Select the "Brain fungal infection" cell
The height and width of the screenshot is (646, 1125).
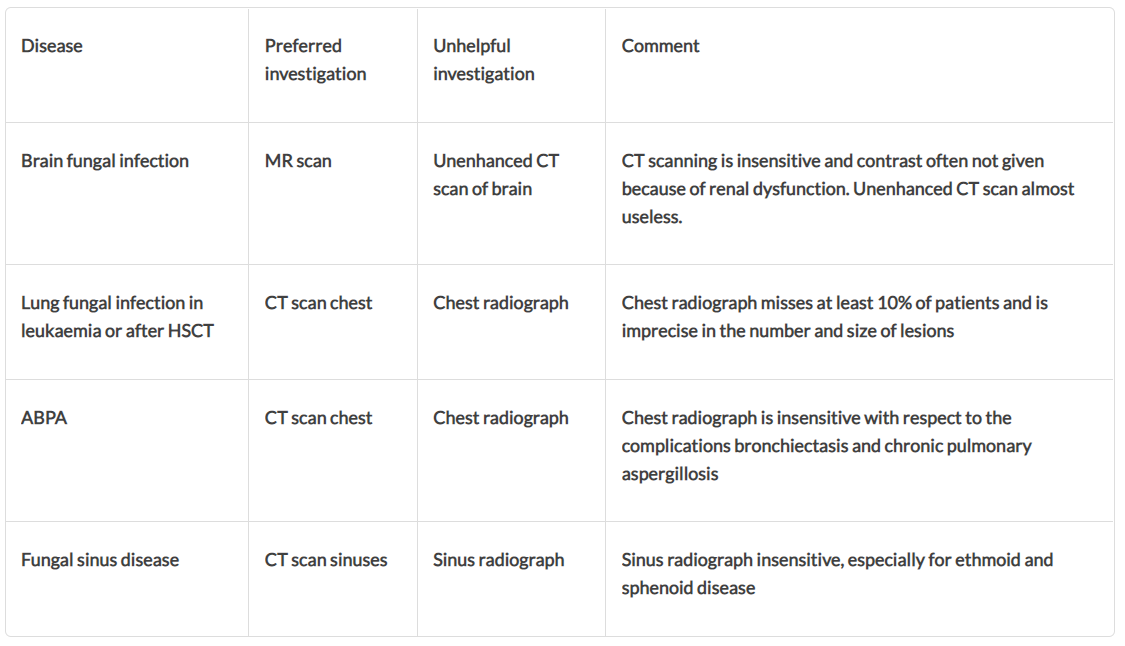pos(105,161)
